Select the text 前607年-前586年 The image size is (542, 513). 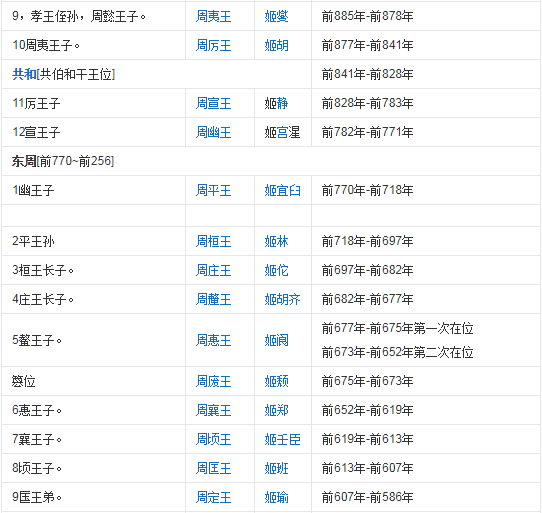[x=367, y=498]
